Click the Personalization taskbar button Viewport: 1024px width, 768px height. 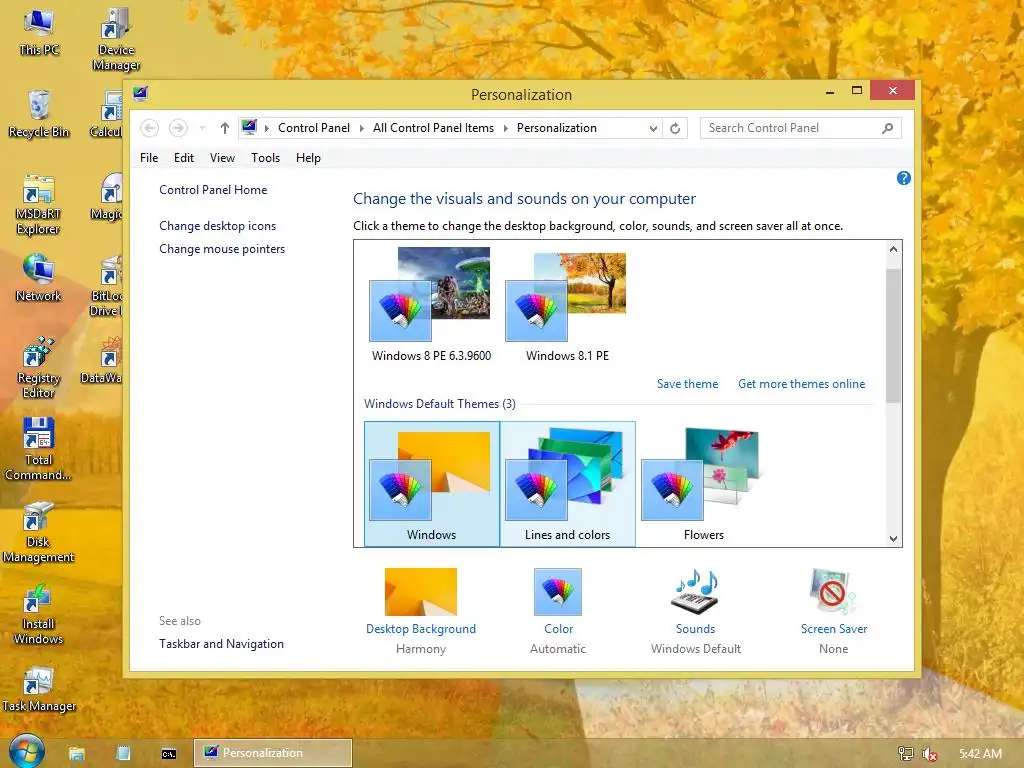point(273,753)
